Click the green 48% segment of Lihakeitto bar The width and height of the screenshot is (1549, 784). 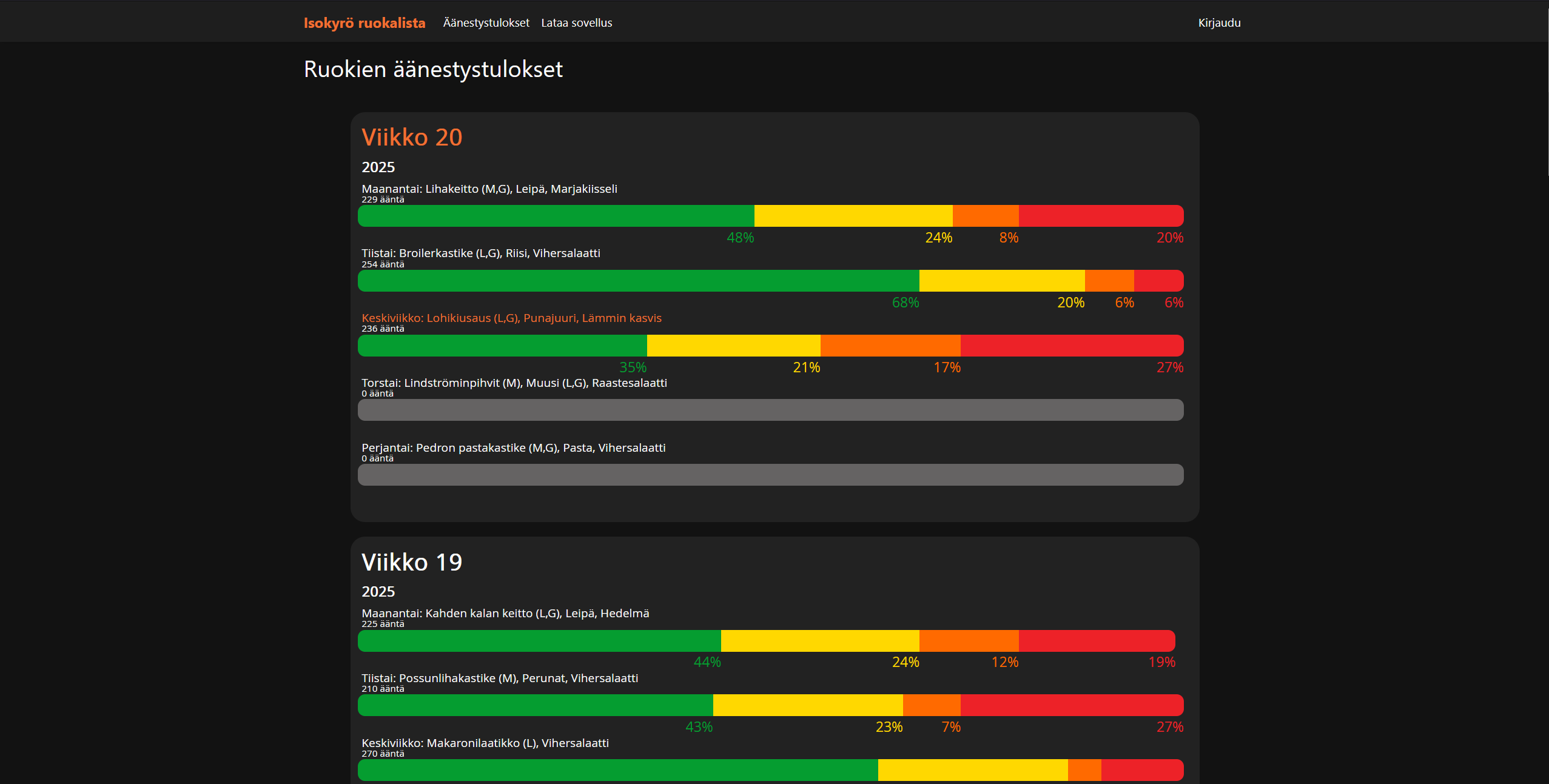click(x=556, y=216)
